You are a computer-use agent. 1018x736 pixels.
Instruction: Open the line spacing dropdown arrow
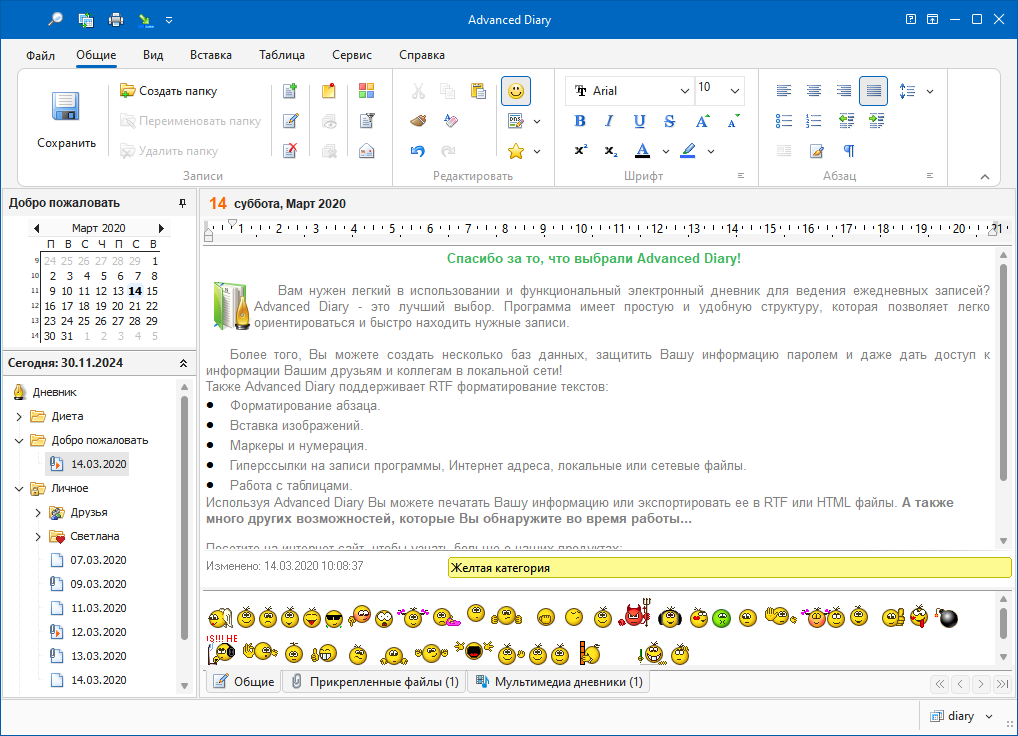coord(930,91)
